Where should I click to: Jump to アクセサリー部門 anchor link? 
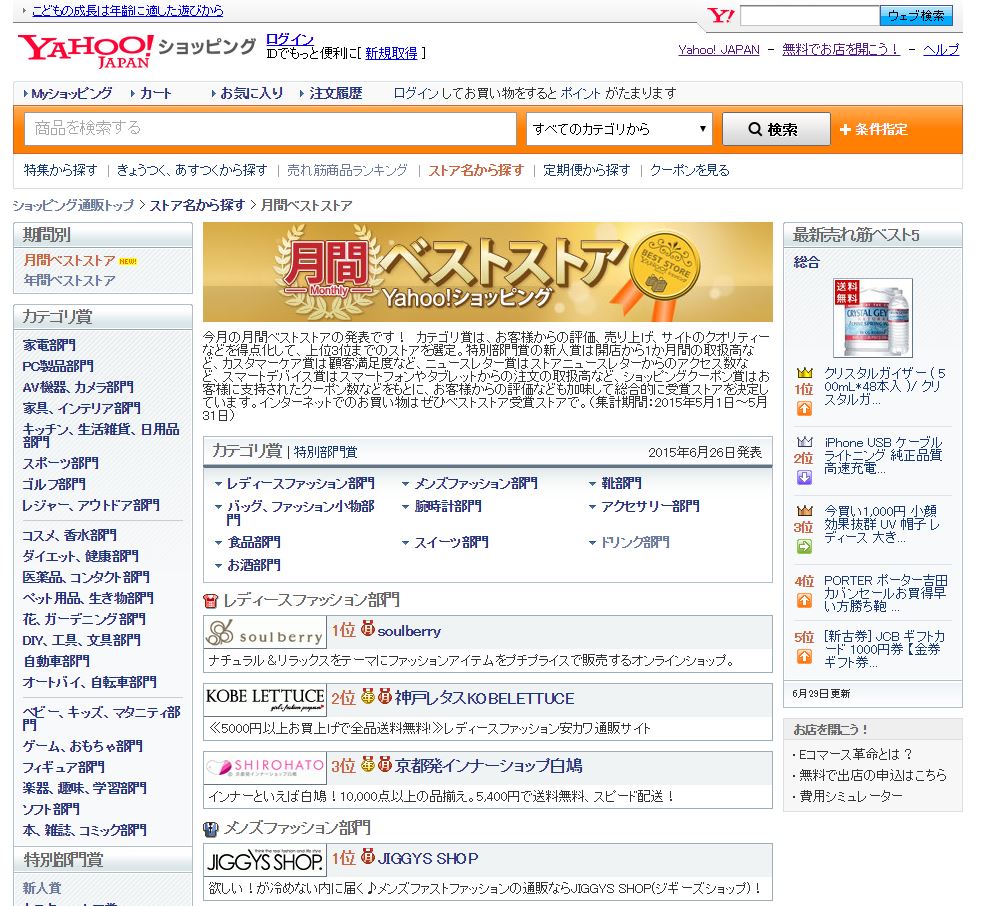click(650, 506)
